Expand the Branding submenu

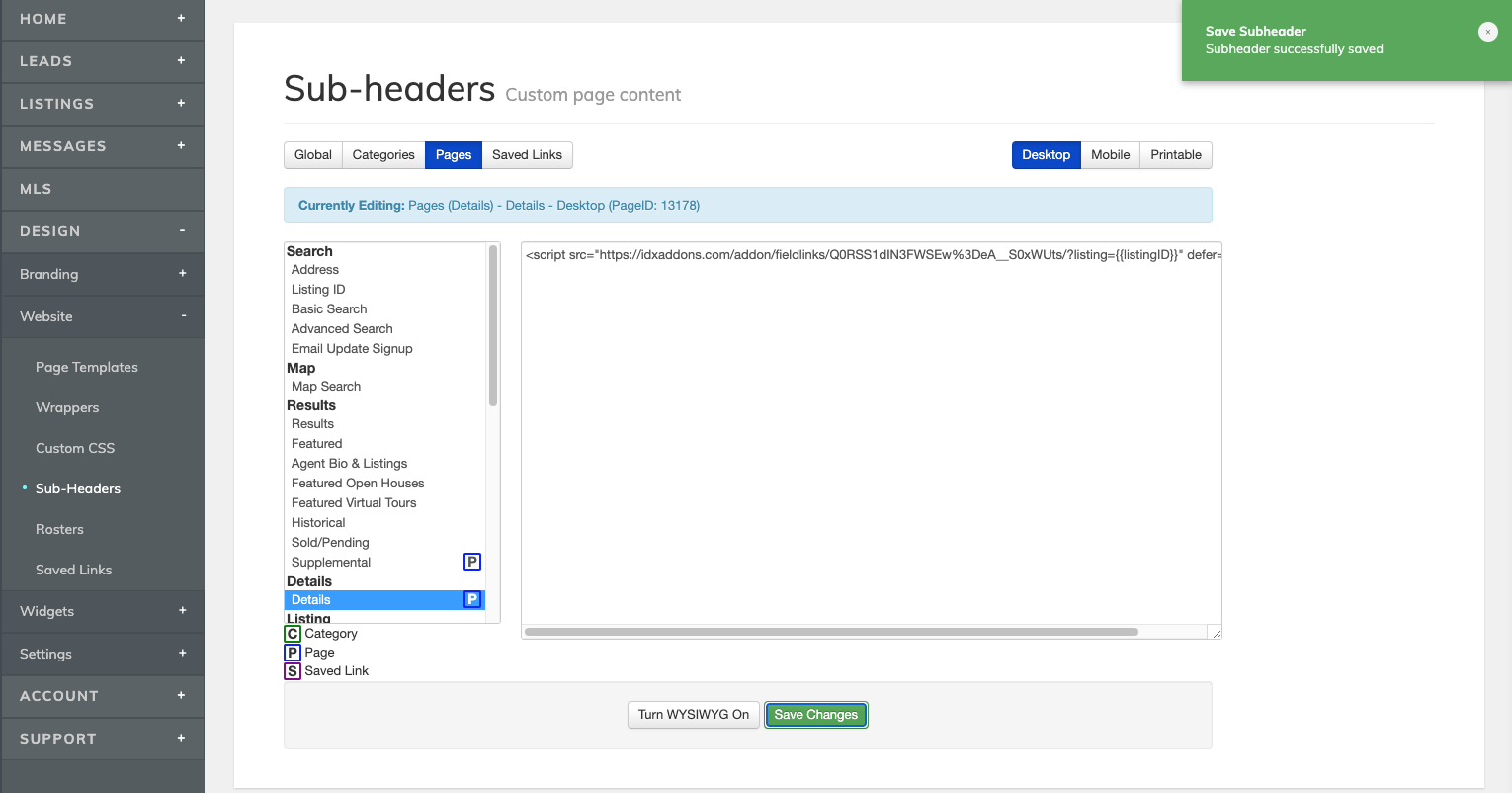click(x=182, y=274)
